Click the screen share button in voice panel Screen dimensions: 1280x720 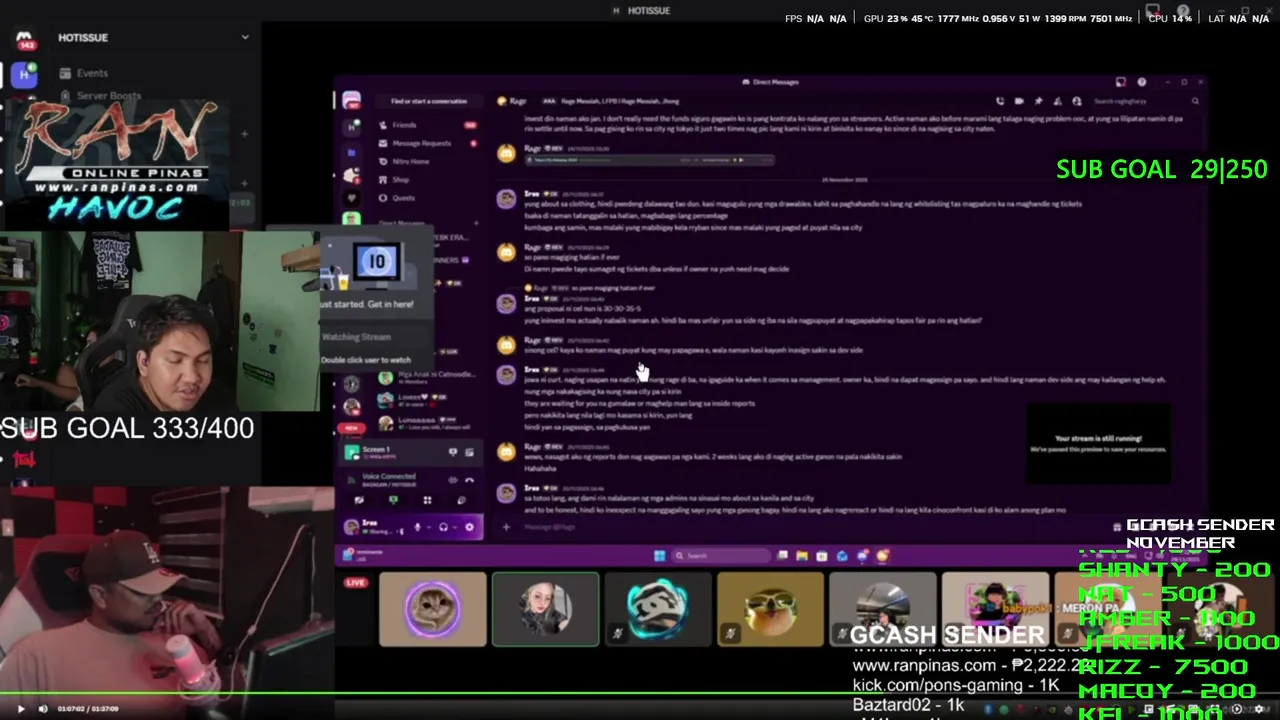[393, 500]
